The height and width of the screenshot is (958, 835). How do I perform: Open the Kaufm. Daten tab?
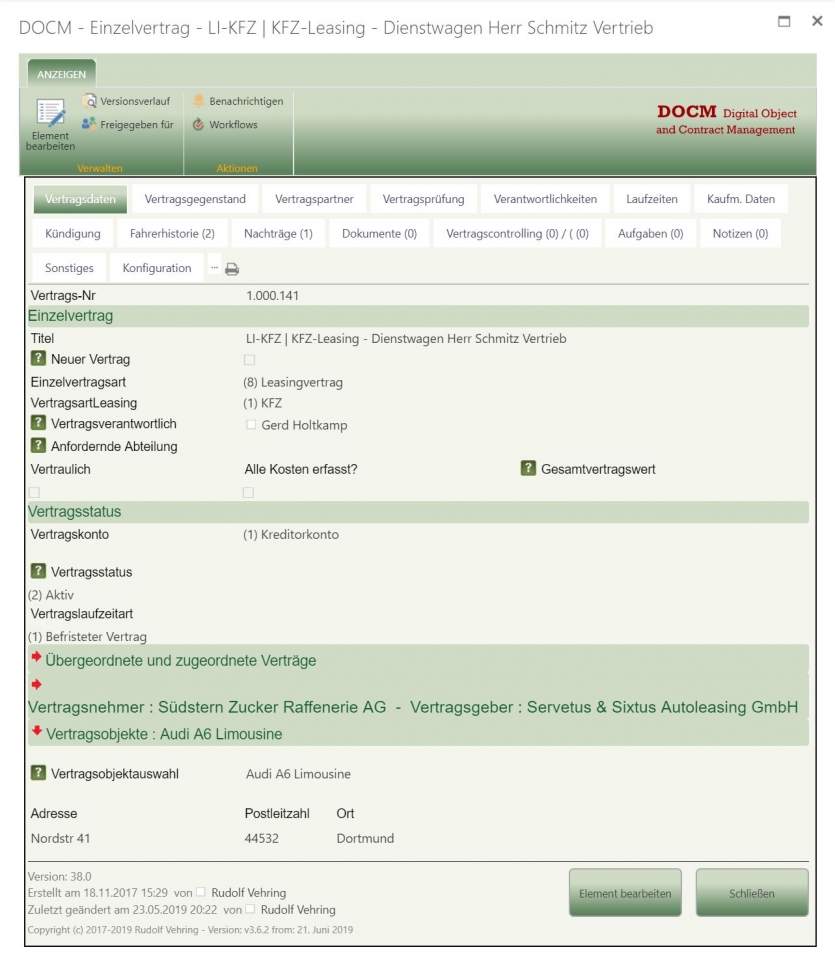click(741, 199)
